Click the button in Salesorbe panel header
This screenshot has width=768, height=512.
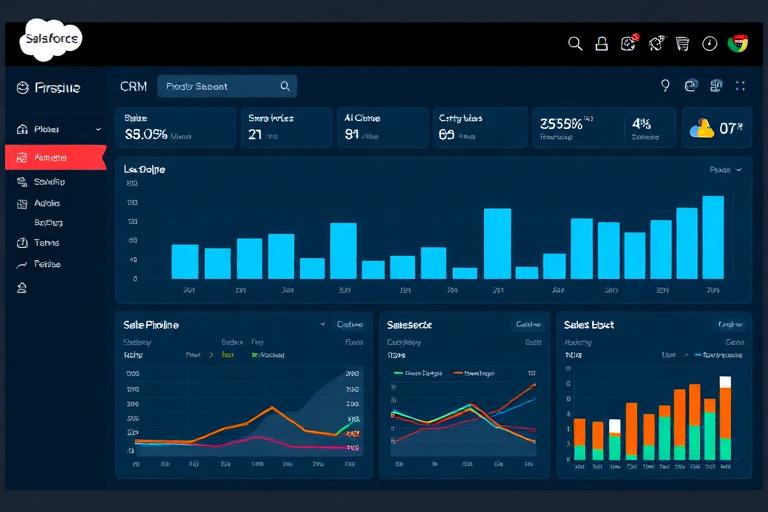[x=528, y=324]
